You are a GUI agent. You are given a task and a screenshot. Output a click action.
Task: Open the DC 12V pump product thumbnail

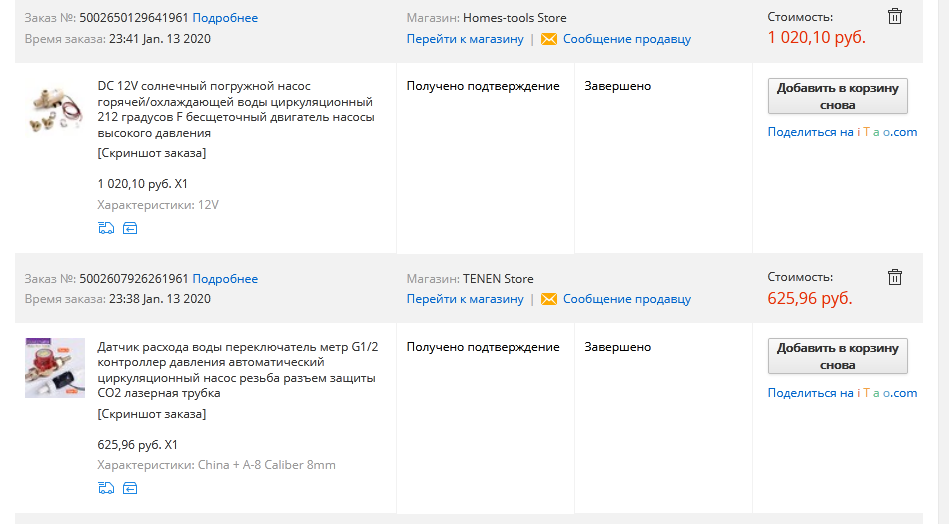(x=54, y=109)
